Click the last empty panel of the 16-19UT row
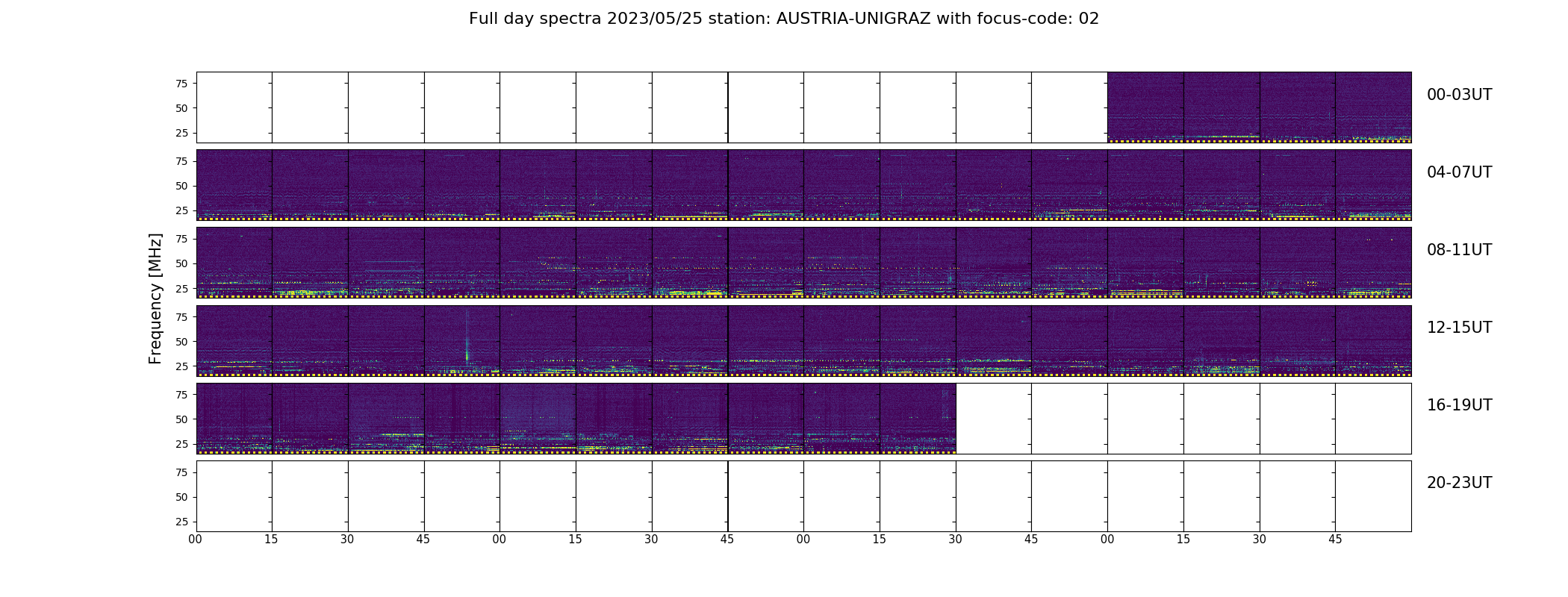1568x597 pixels. click(1373, 418)
